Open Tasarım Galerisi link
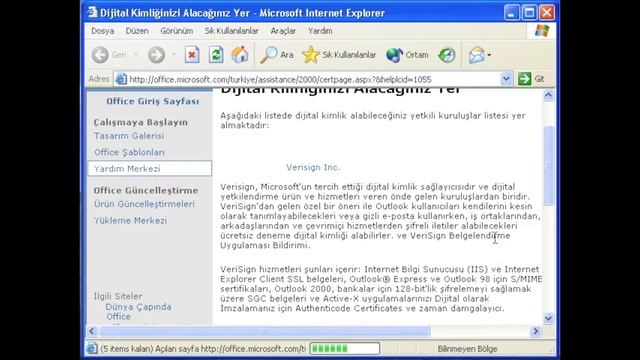 click(x=129, y=136)
